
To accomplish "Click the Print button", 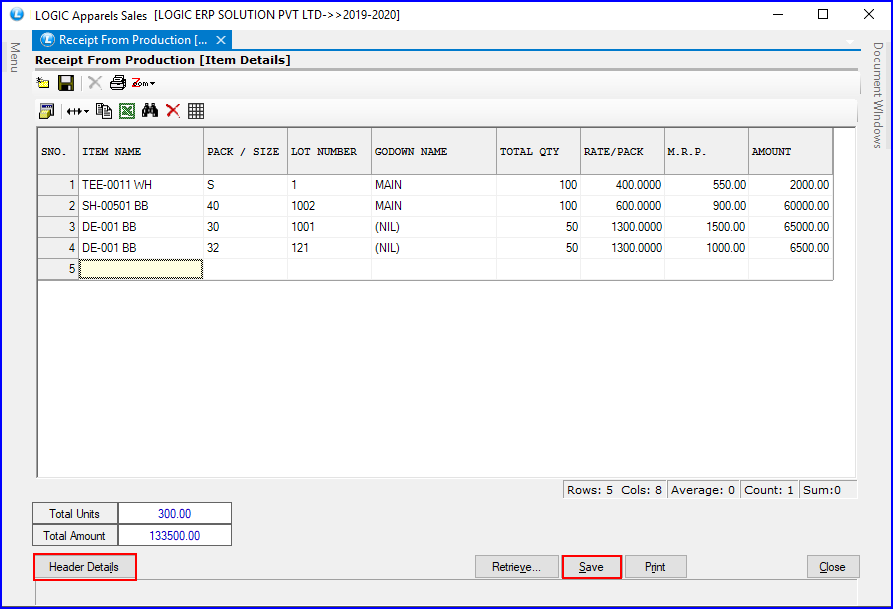I will pos(656,567).
